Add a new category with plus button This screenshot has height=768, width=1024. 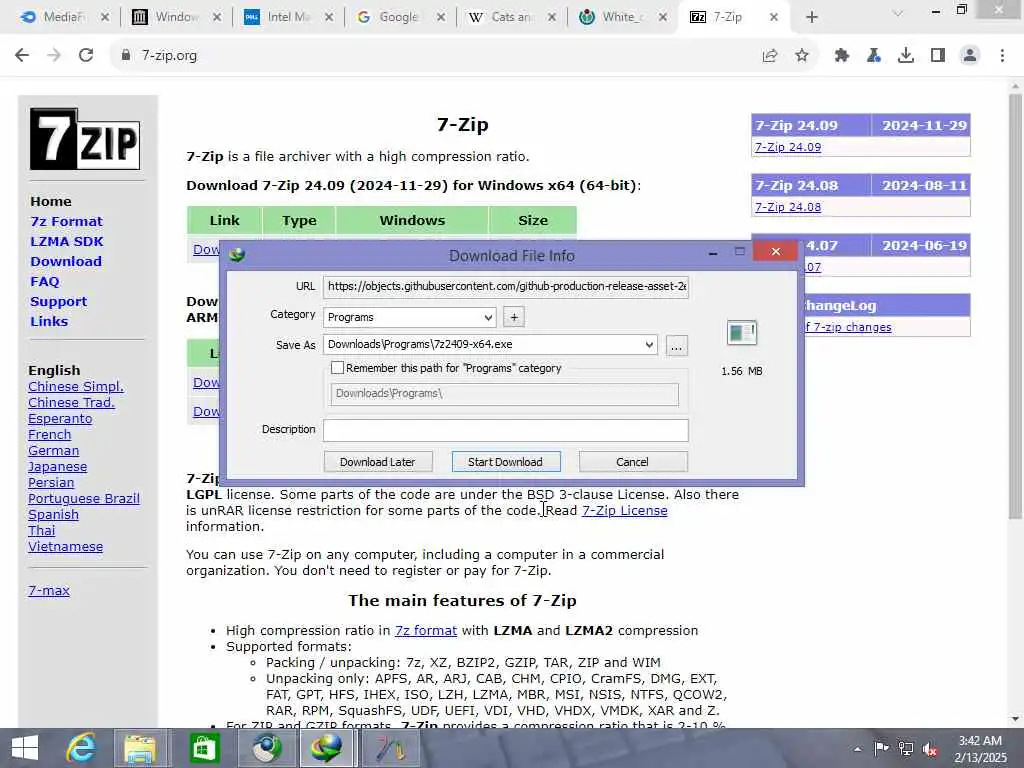point(514,317)
